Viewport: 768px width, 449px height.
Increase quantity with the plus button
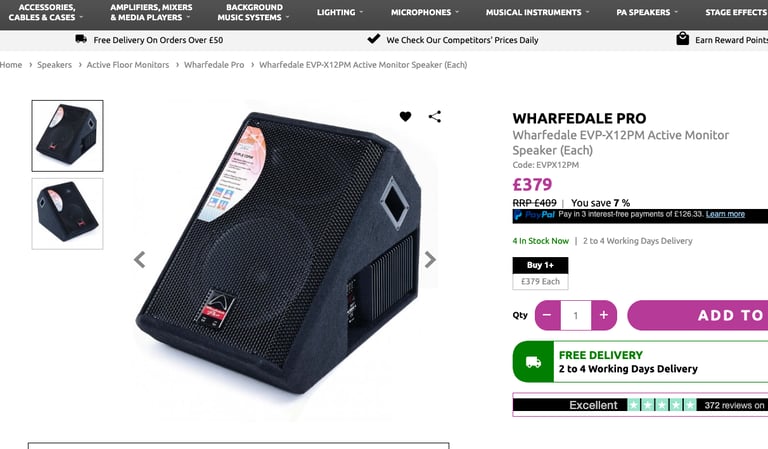pyautogui.click(x=604, y=315)
